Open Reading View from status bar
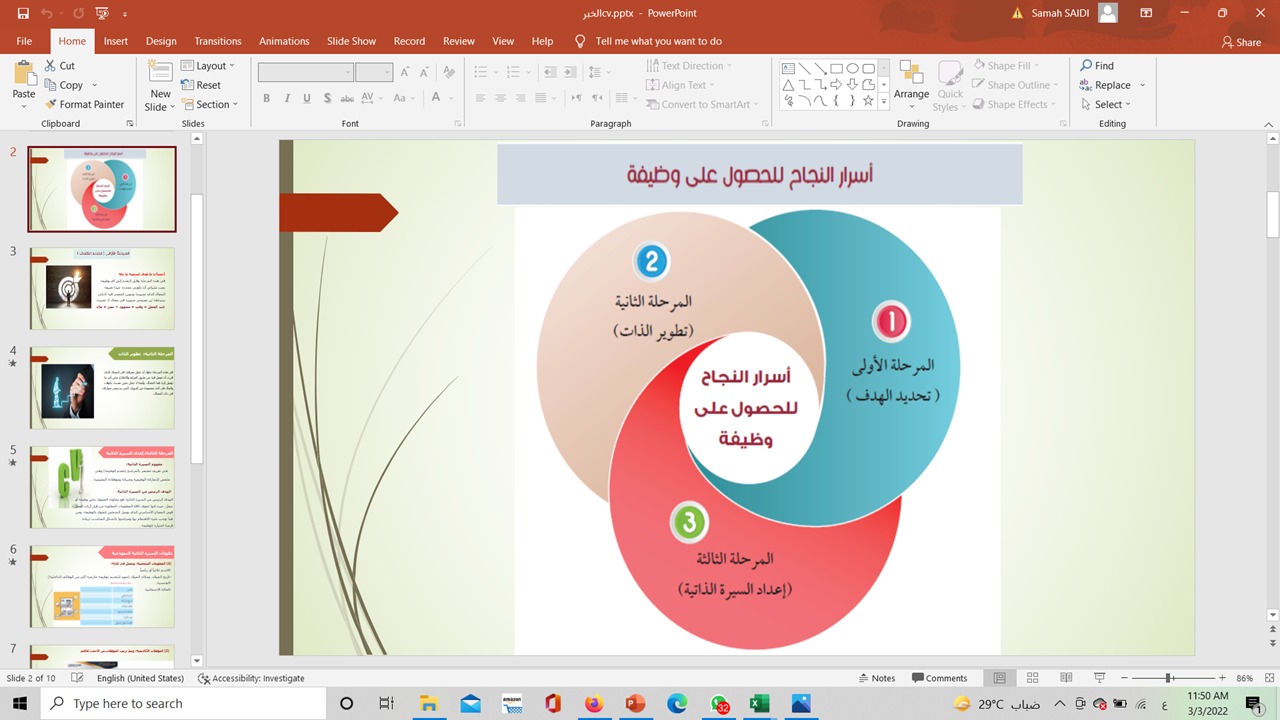The height and width of the screenshot is (720, 1280). [1066, 678]
